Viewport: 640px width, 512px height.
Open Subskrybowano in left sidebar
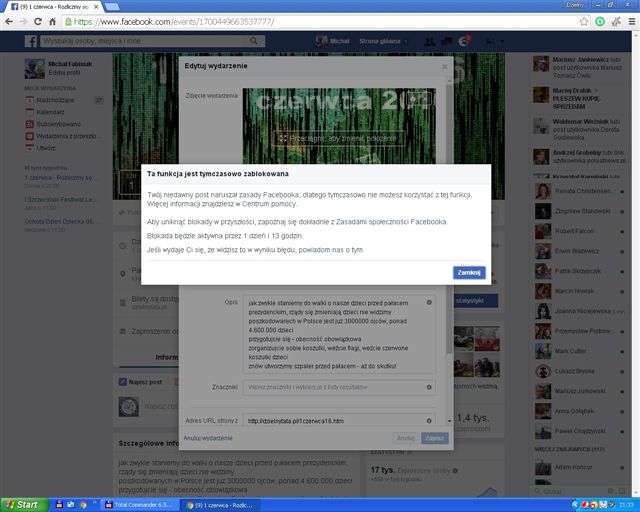58,124
